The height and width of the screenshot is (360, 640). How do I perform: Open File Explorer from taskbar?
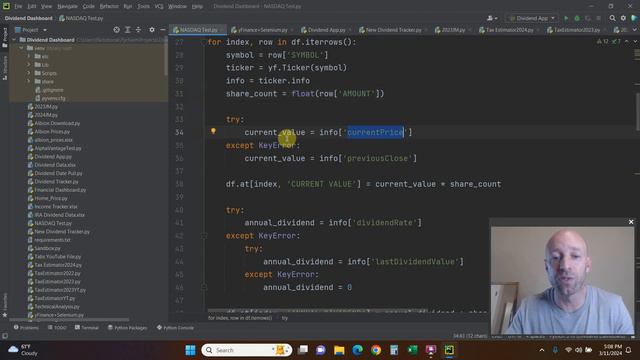339,350
